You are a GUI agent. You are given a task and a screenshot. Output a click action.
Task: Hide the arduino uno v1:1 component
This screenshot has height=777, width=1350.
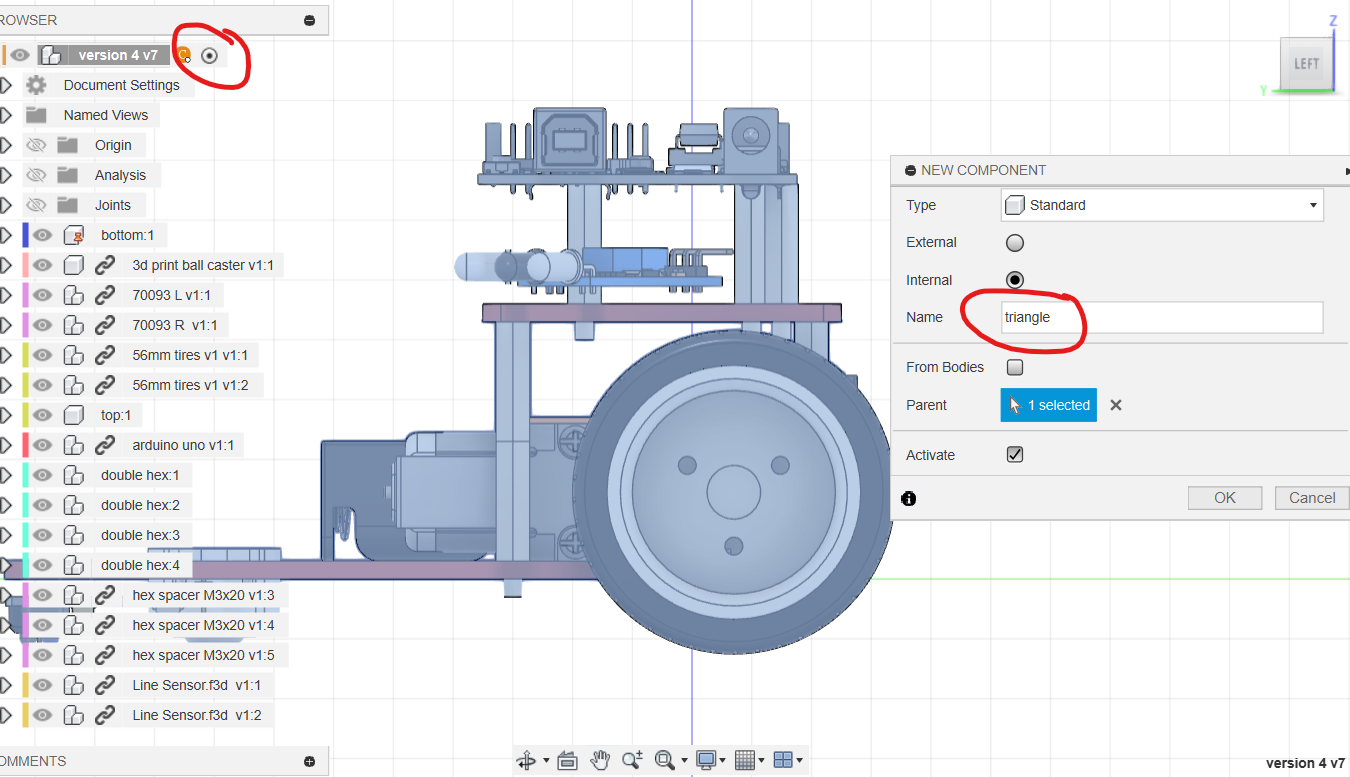pos(42,445)
